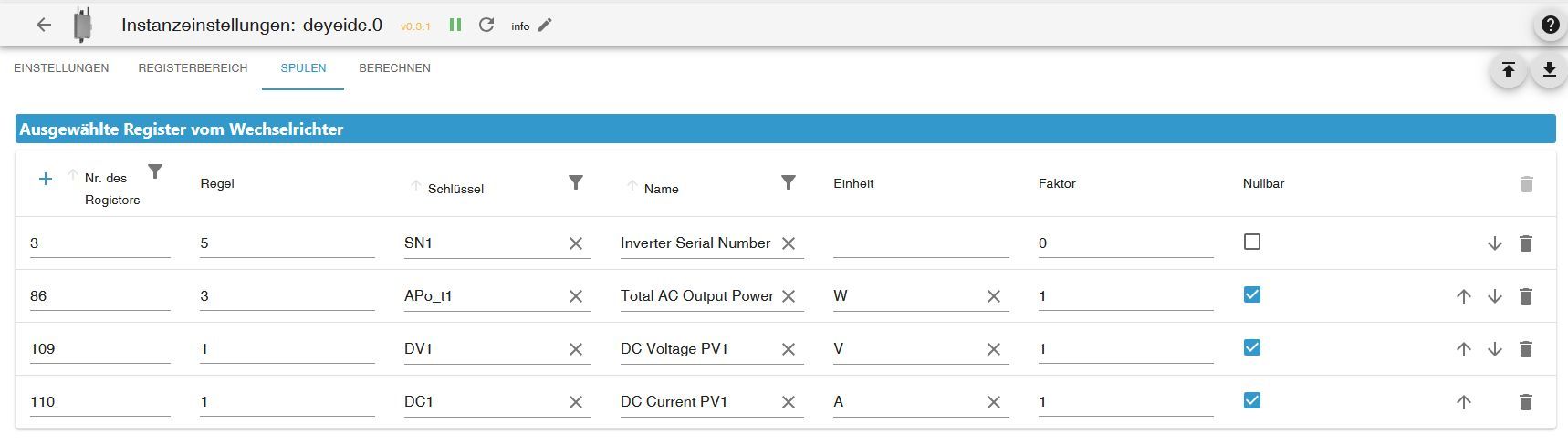Move Total AC Output Power row down
The height and width of the screenshot is (444, 1568).
[1494, 296]
